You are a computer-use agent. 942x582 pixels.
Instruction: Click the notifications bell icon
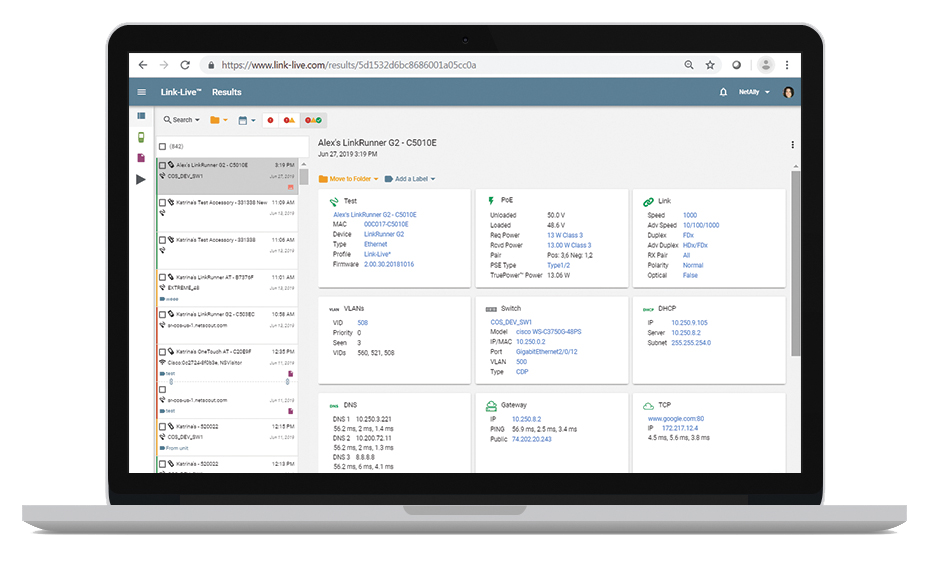click(723, 92)
